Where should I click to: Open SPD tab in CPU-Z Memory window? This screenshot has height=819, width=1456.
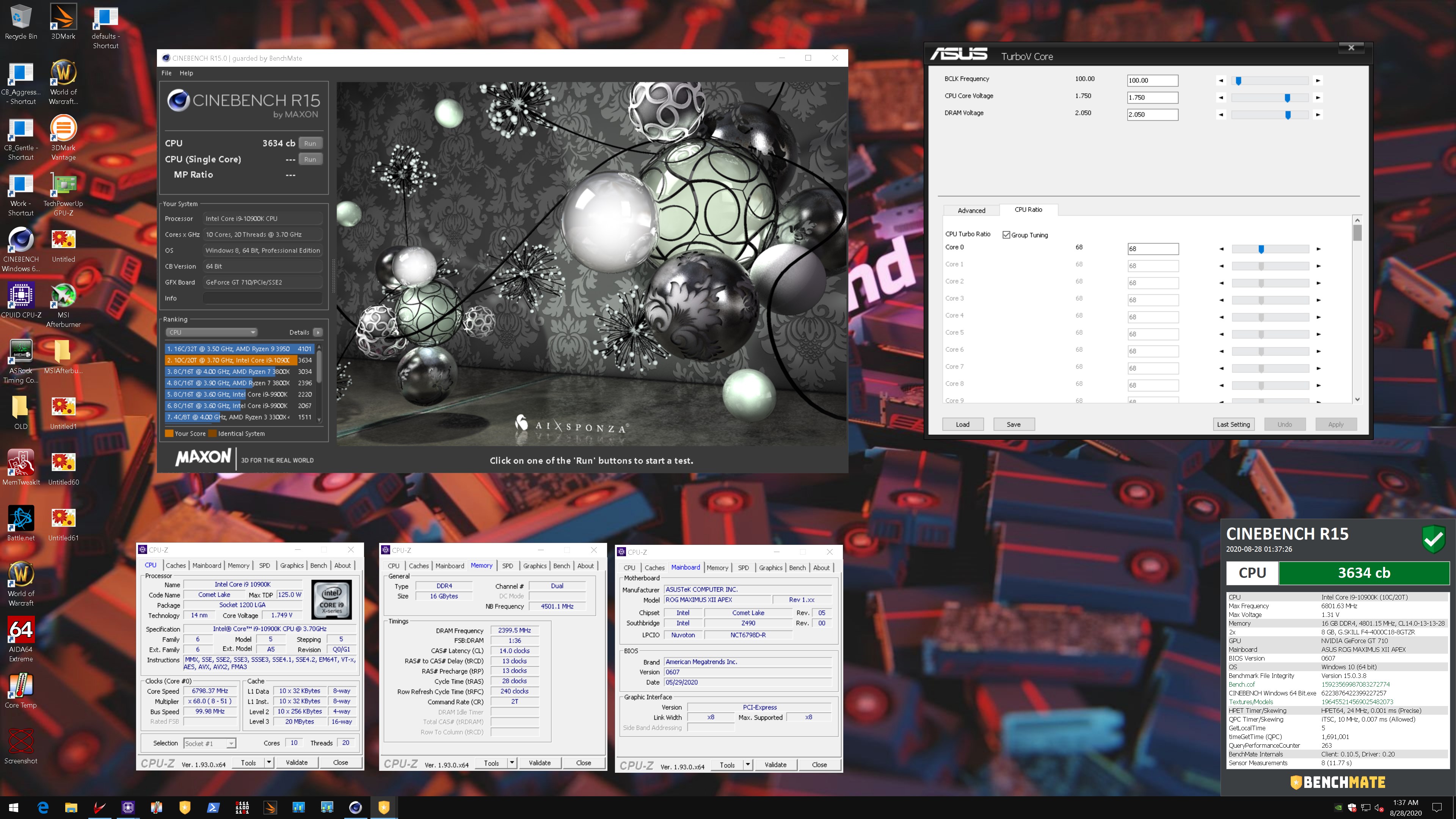508,566
